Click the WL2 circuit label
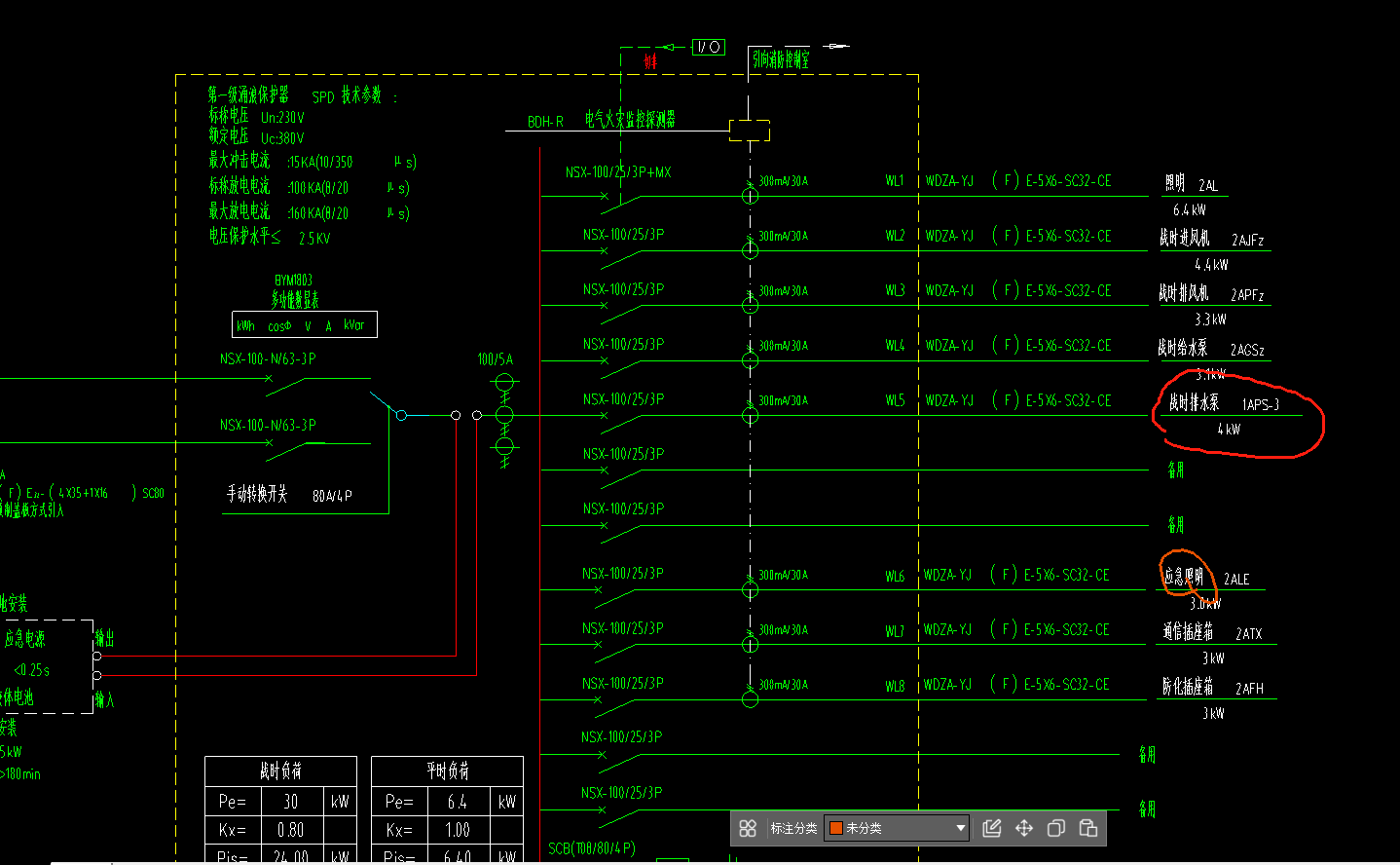This screenshot has height=865, width=1400. point(895,236)
